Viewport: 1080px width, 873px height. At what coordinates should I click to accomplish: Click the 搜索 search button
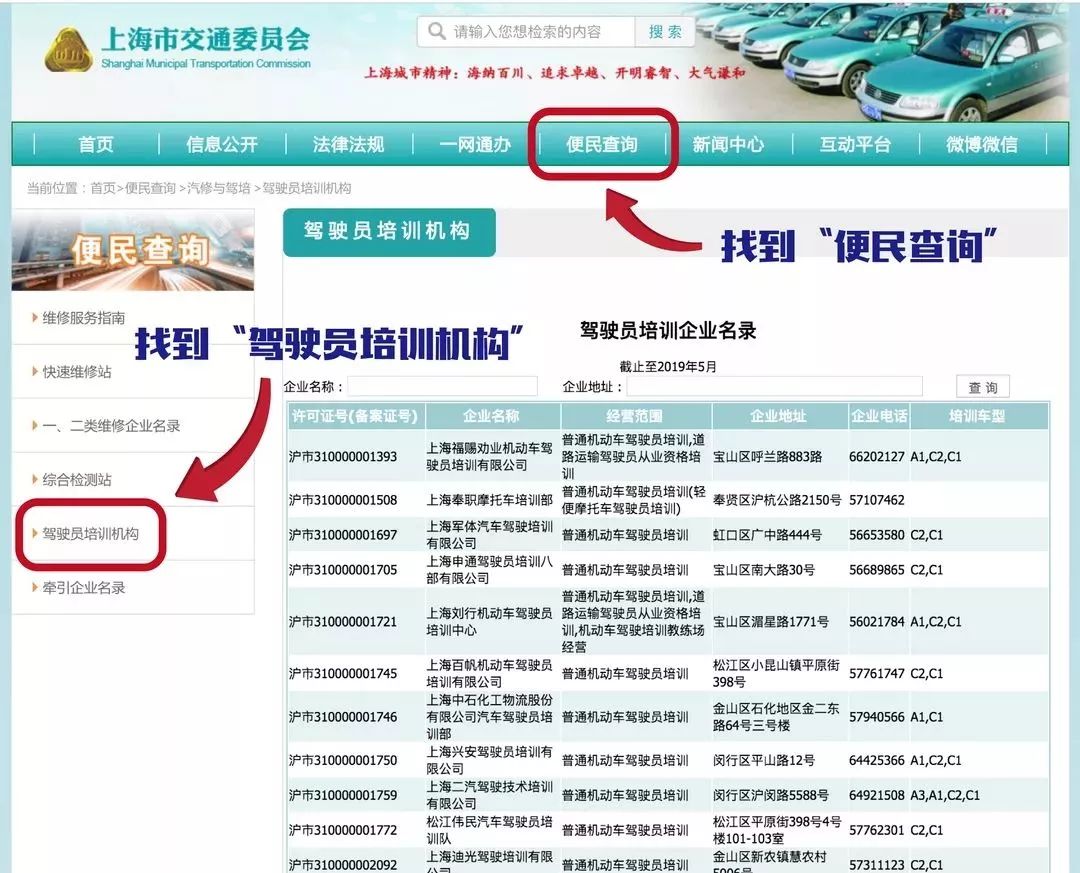[664, 31]
